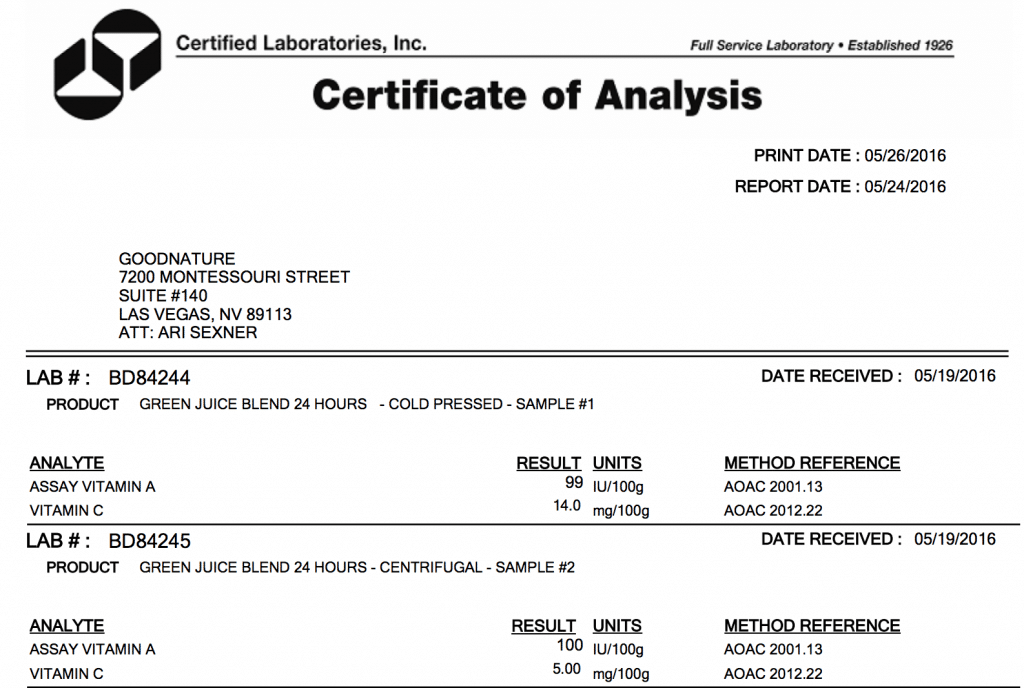Select the Vitamin C result 14.0

[x=567, y=506]
